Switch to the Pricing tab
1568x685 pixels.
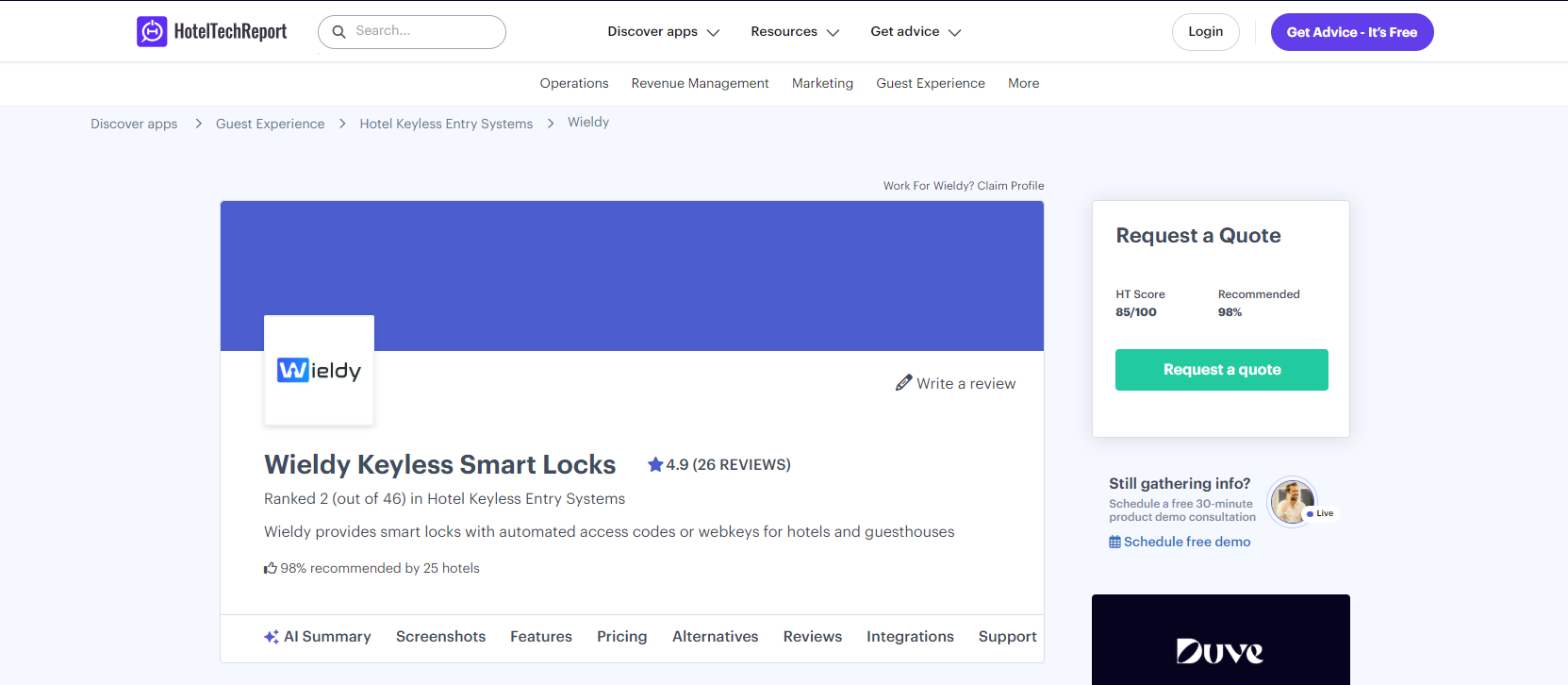pos(622,637)
